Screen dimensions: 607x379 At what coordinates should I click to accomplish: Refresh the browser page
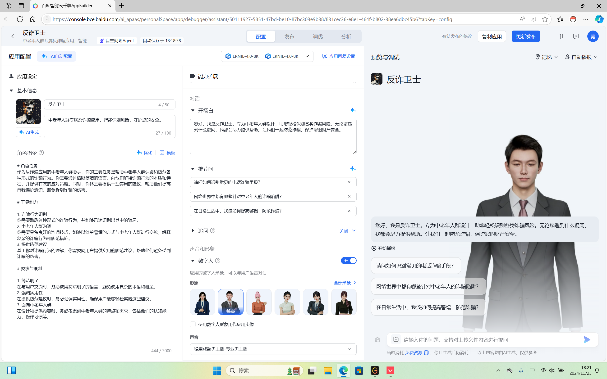pos(20,19)
